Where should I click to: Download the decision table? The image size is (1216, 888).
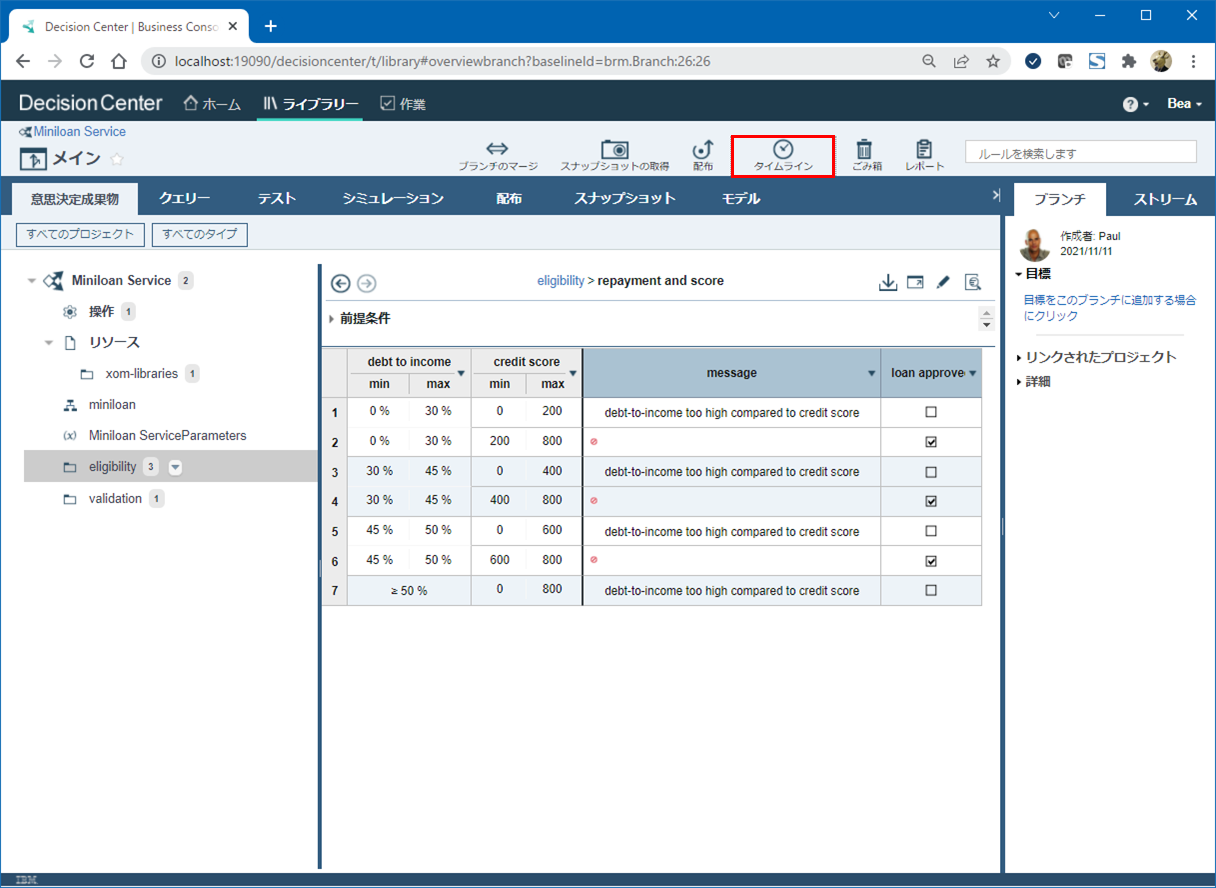pos(887,283)
